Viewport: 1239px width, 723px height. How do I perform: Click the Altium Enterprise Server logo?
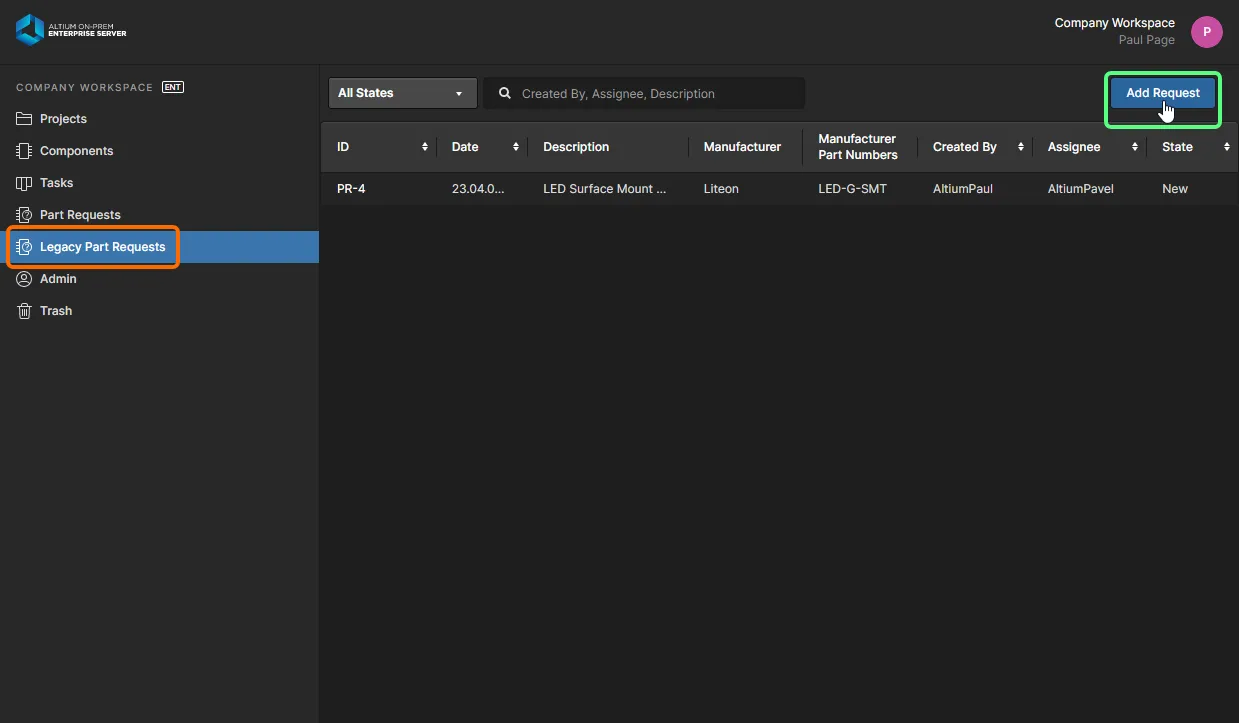[71, 30]
